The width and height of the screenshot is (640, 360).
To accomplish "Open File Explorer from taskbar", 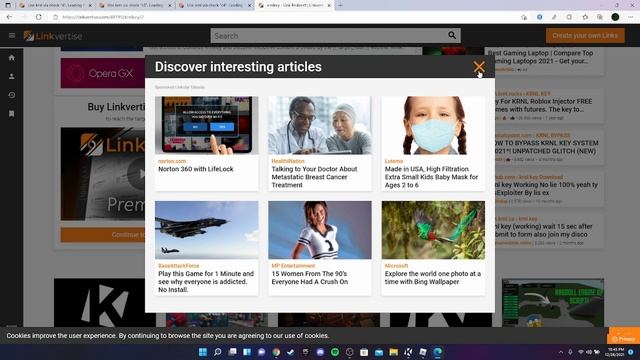I will click(393, 352).
